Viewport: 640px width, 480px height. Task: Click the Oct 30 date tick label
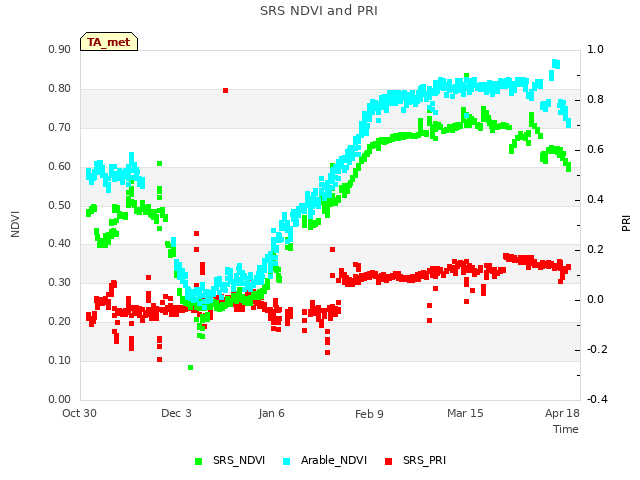click(79, 413)
